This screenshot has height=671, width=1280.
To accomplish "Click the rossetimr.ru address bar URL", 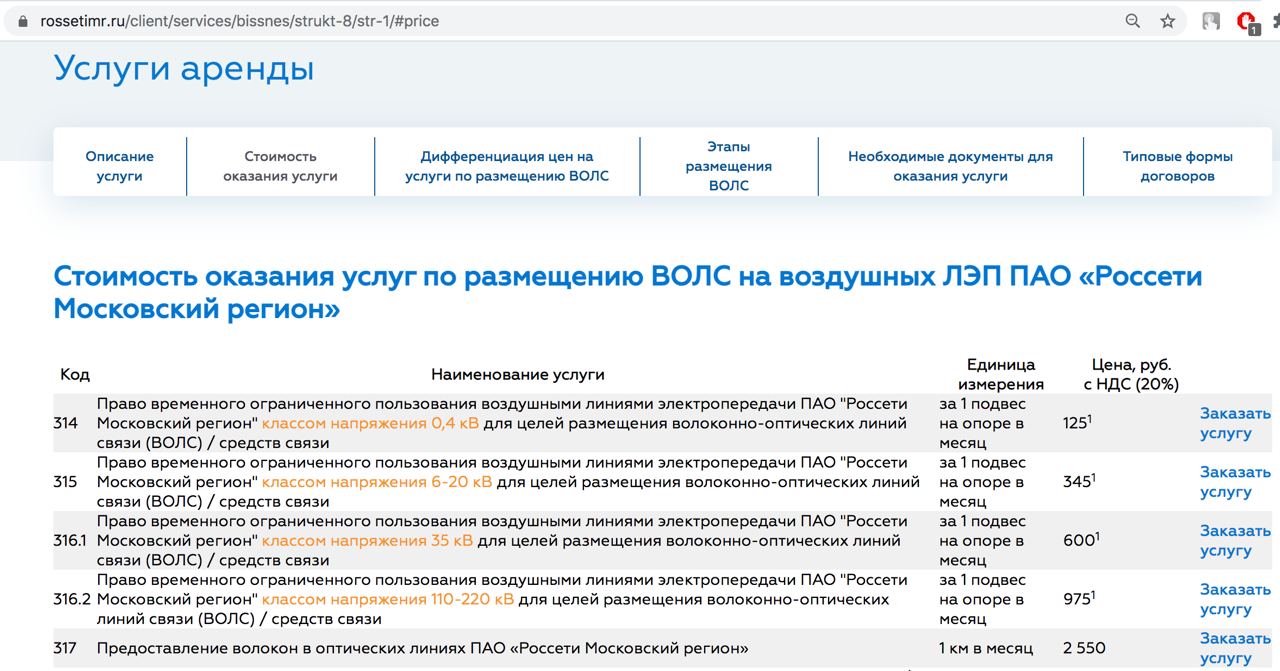I will [x=239, y=21].
